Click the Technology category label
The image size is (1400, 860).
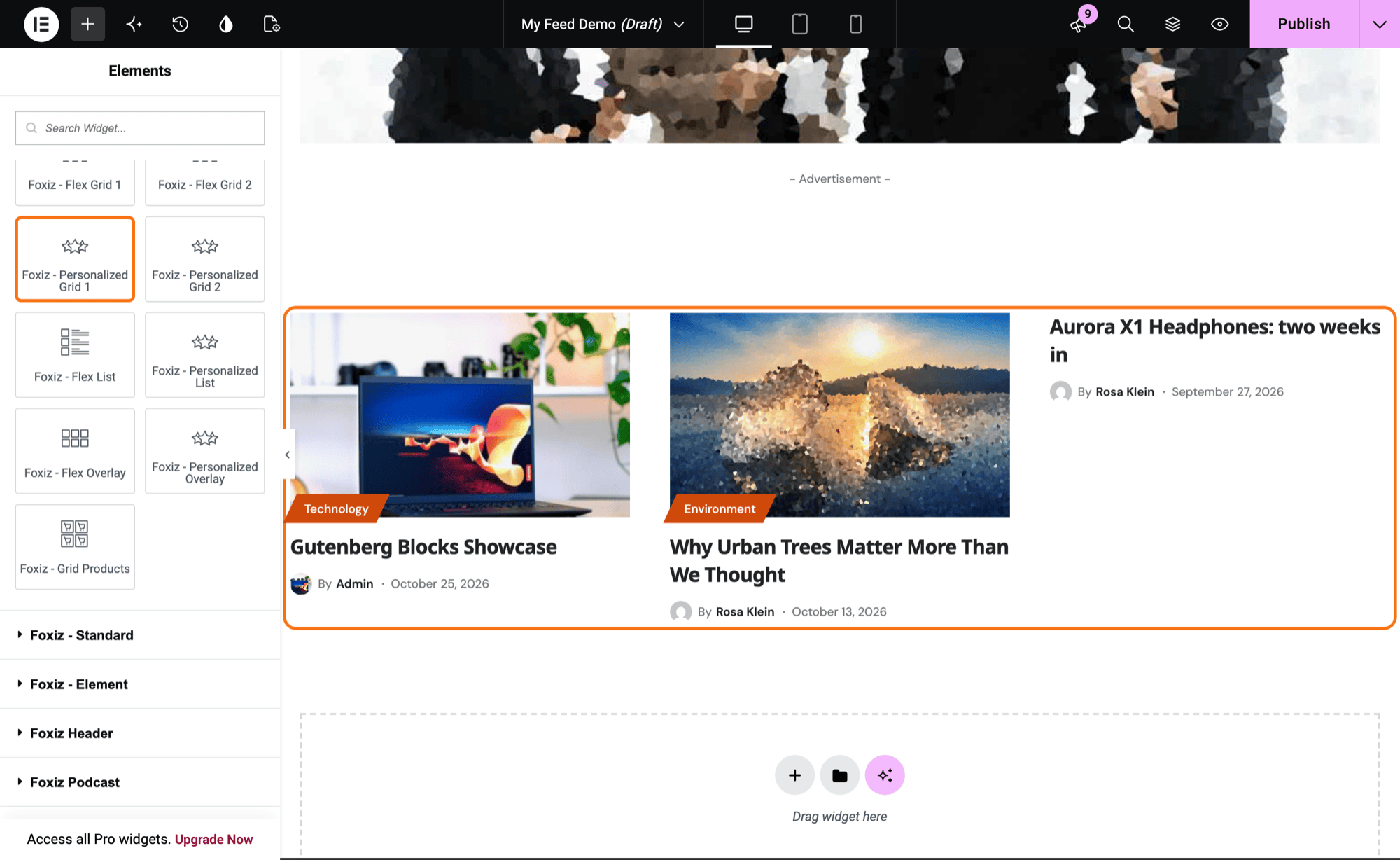(x=337, y=509)
